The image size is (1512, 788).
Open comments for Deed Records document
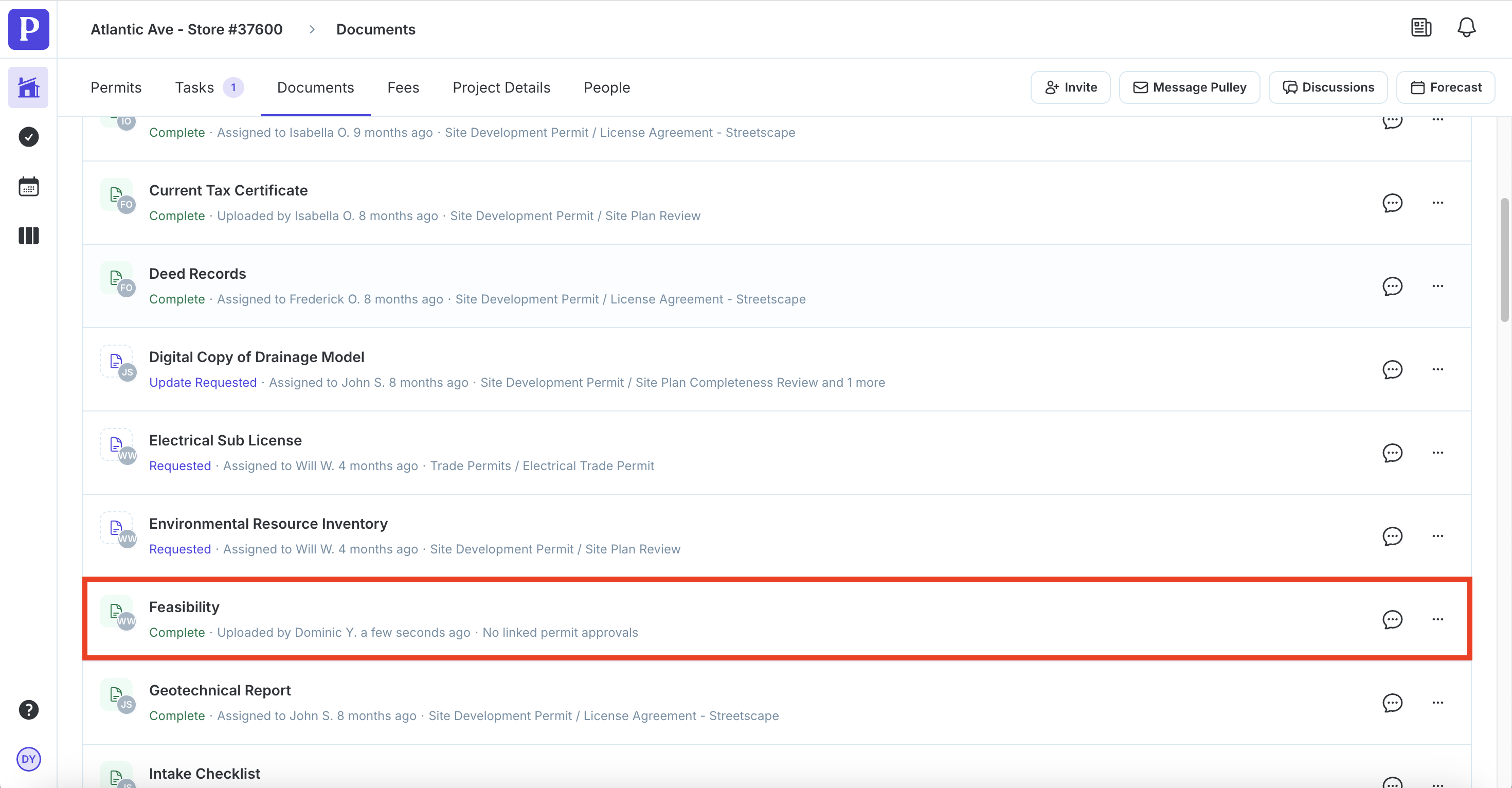(x=1392, y=286)
